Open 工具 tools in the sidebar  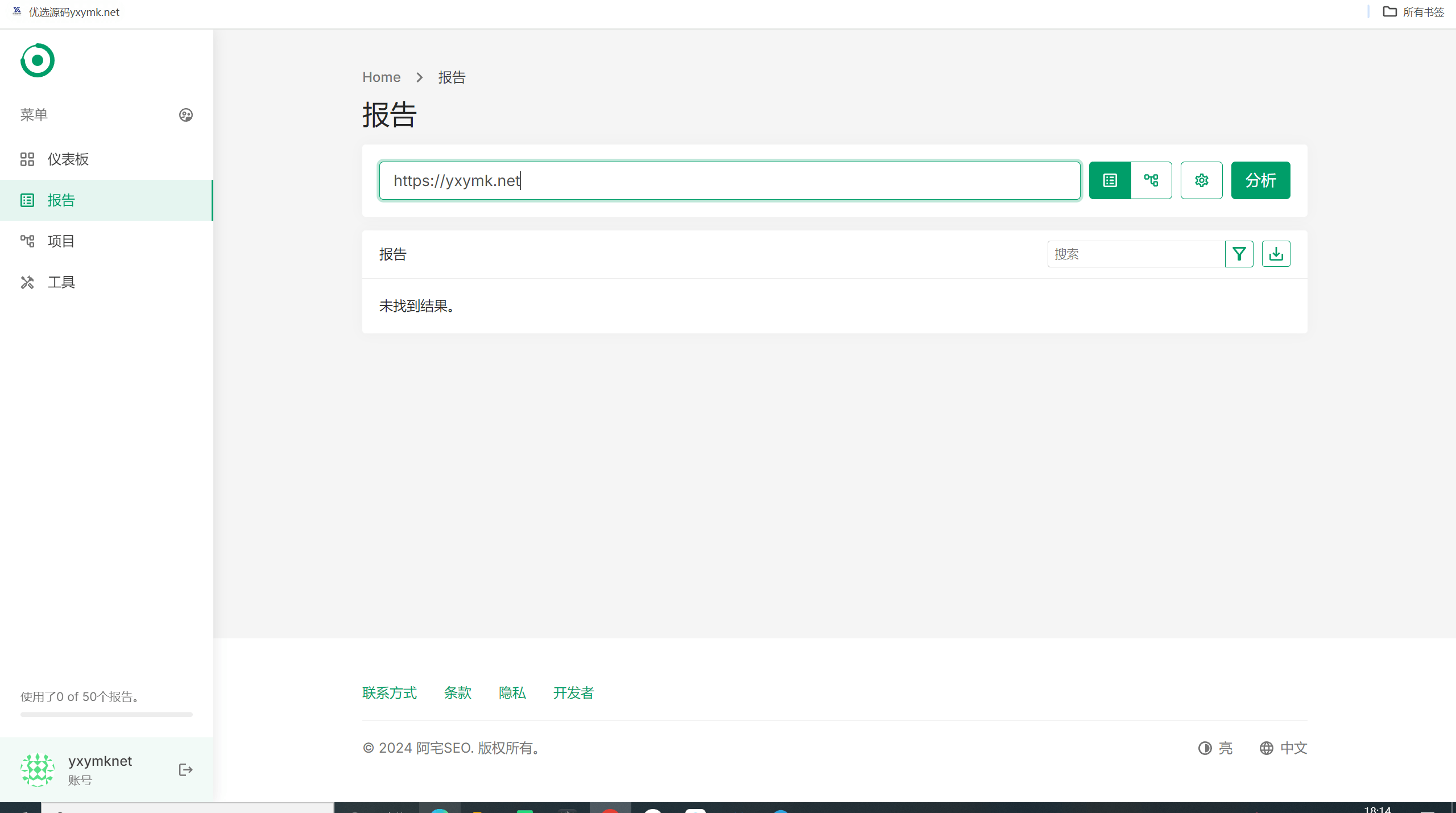point(106,282)
